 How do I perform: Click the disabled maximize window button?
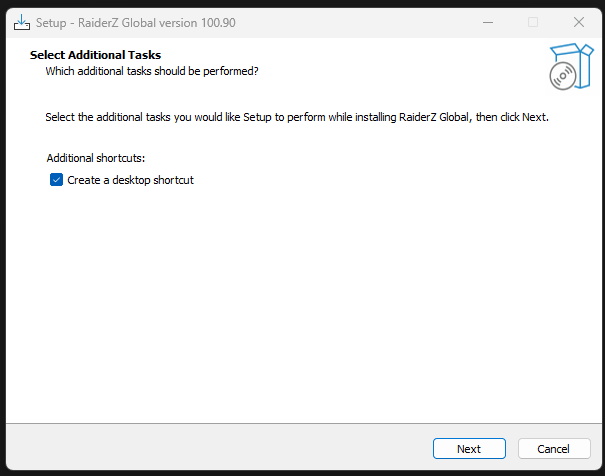click(533, 22)
